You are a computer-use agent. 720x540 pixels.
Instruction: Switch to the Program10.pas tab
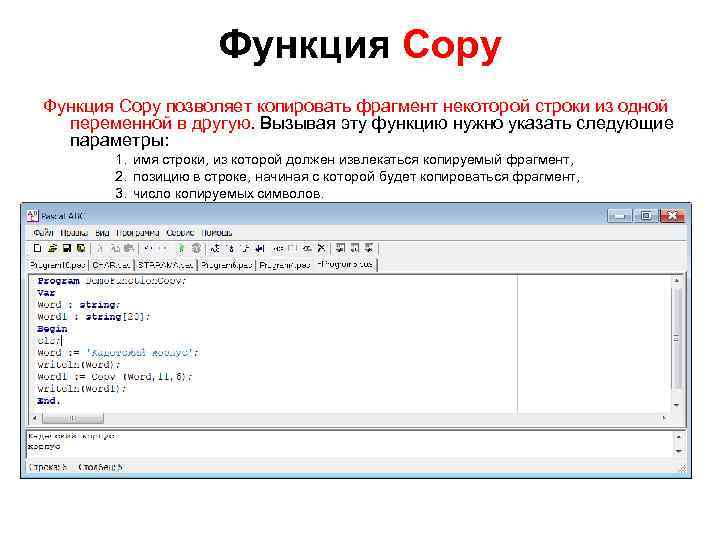[58, 265]
